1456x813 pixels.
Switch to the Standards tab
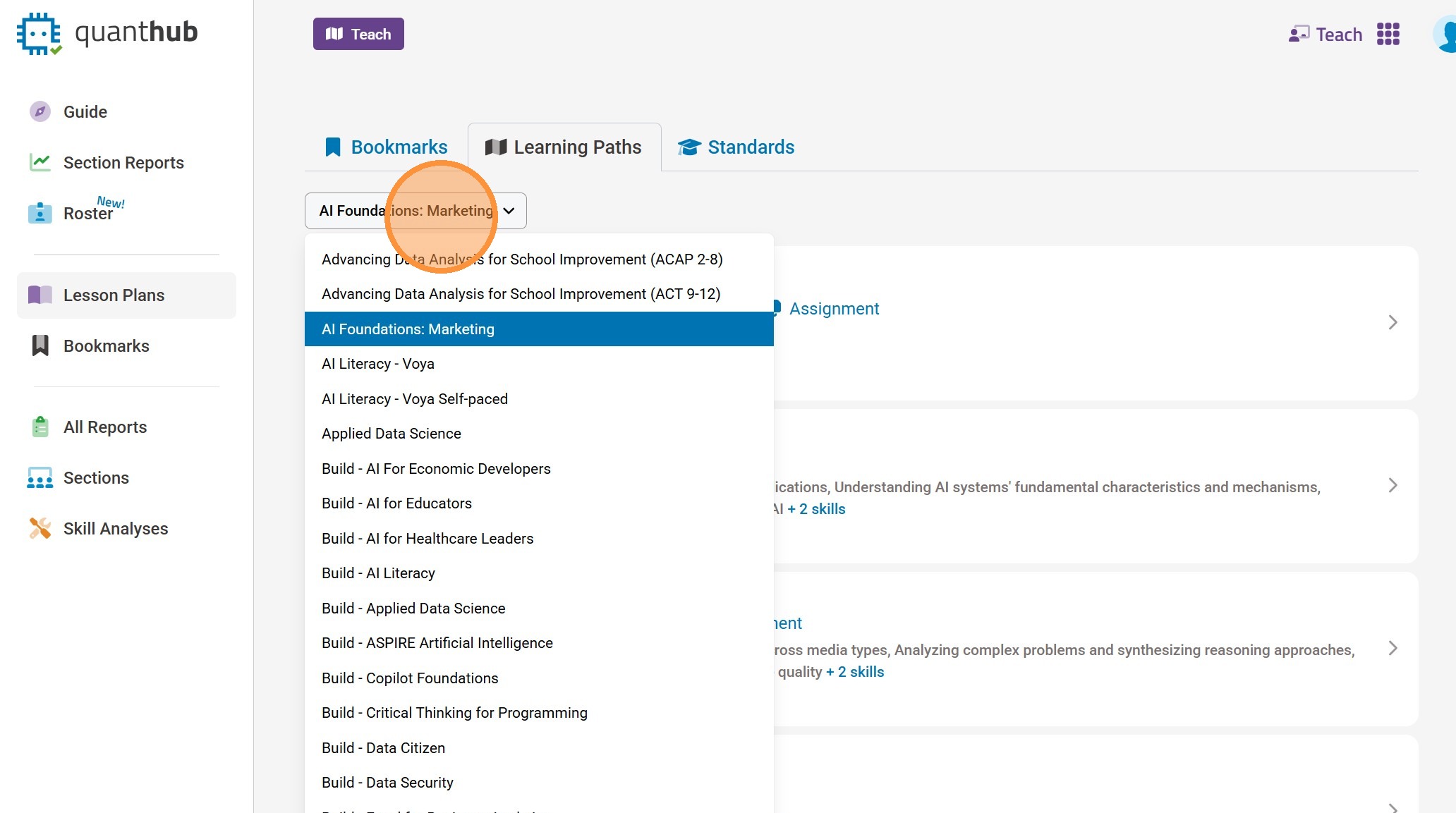736,147
